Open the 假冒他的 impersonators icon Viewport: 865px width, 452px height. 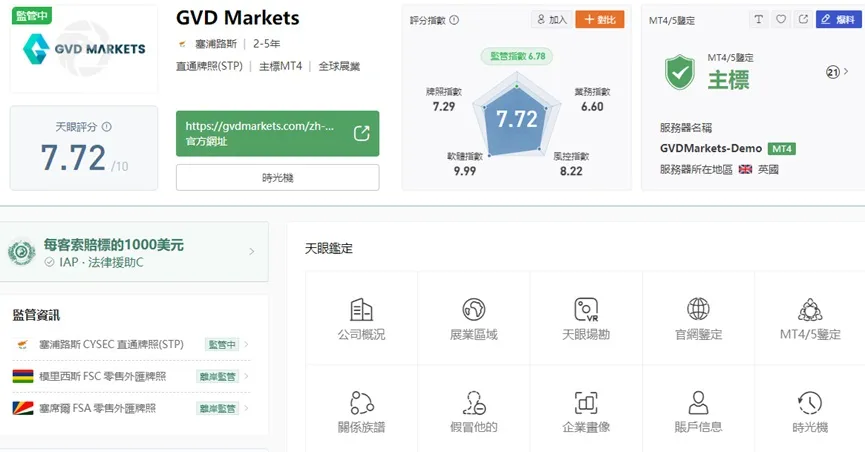click(473, 403)
